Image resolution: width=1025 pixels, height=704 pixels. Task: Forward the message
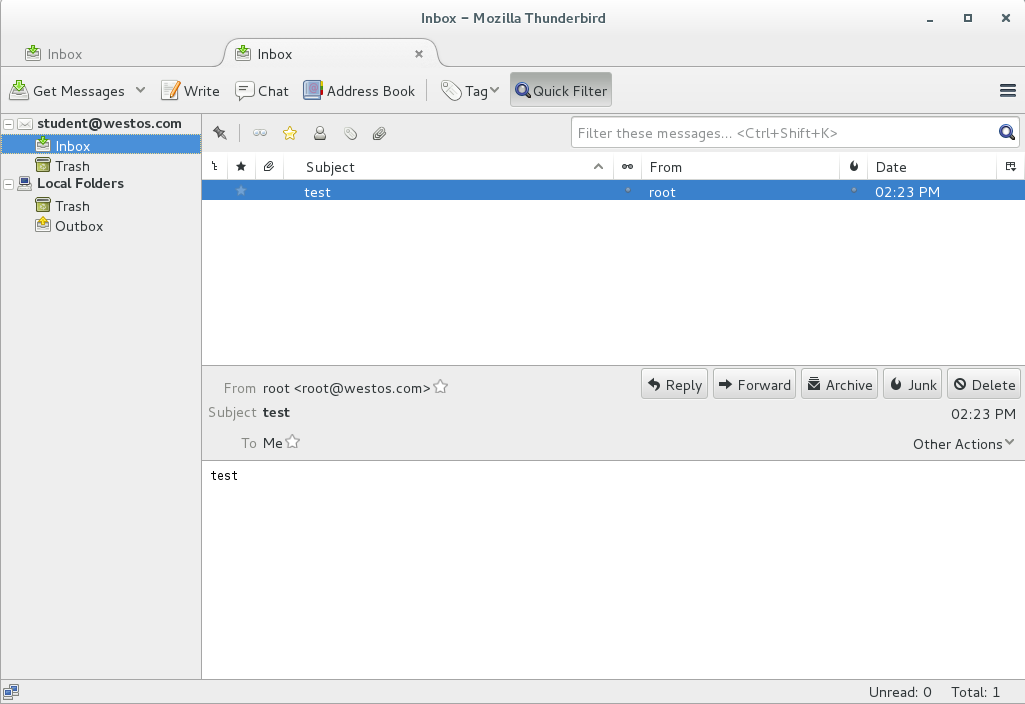754,384
